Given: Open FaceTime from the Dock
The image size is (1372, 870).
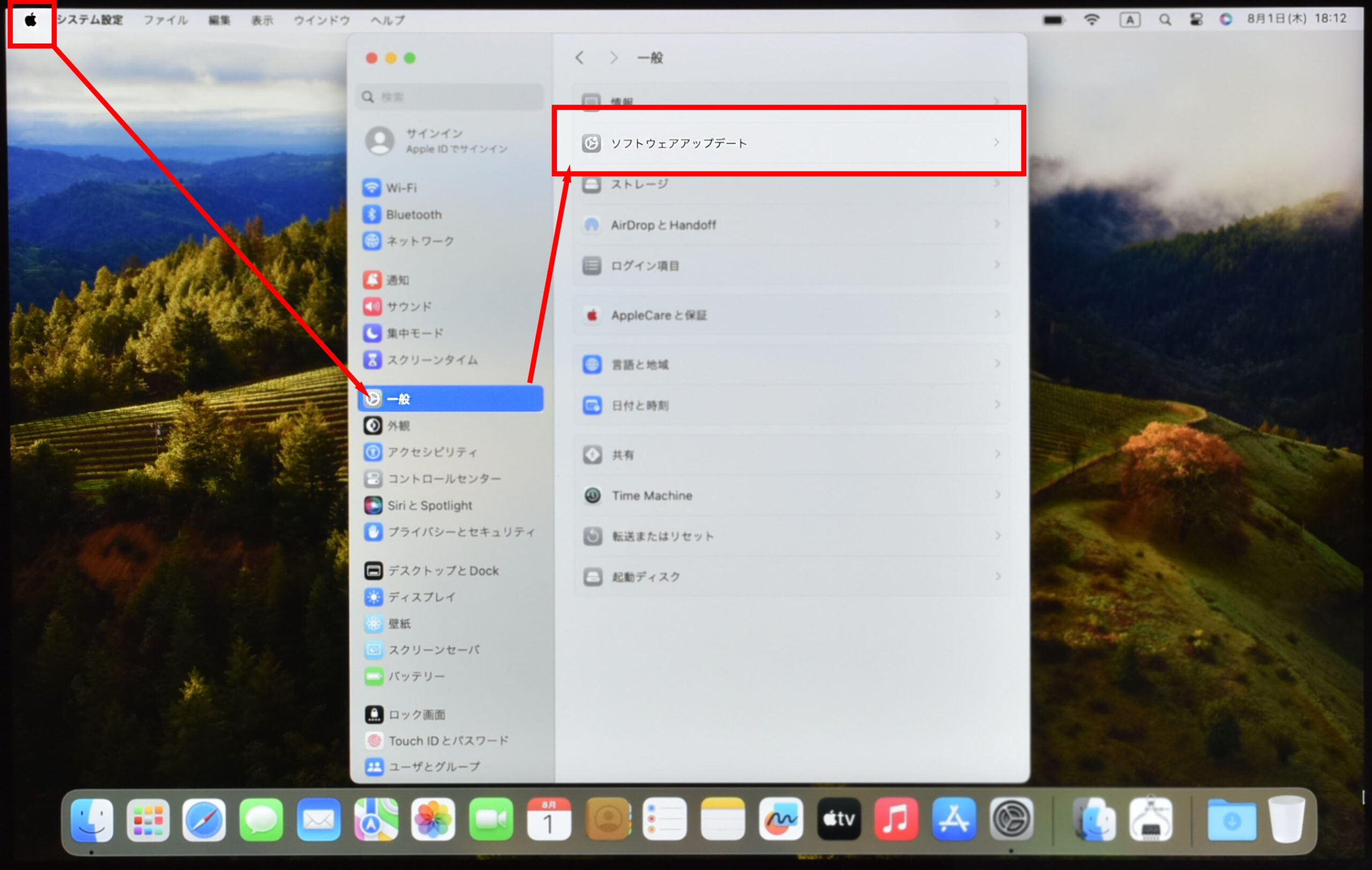Looking at the screenshot, I should tap(491, 820).
